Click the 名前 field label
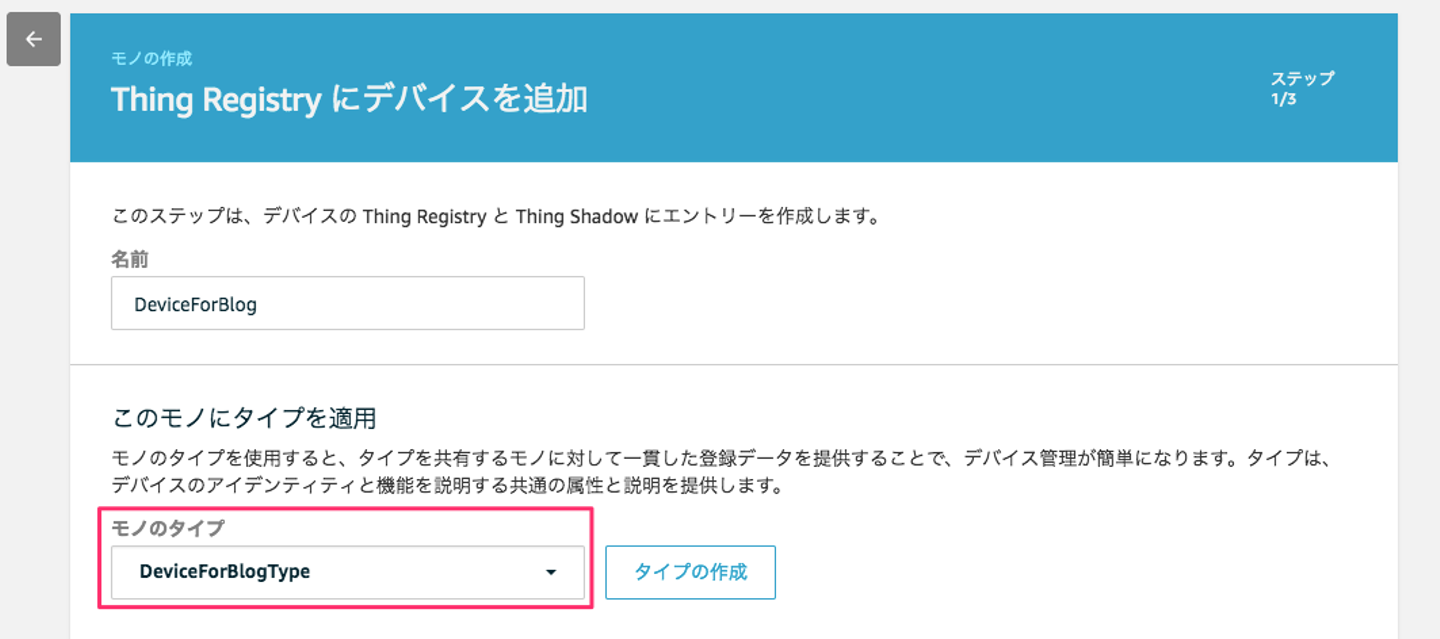 point(129,259)
